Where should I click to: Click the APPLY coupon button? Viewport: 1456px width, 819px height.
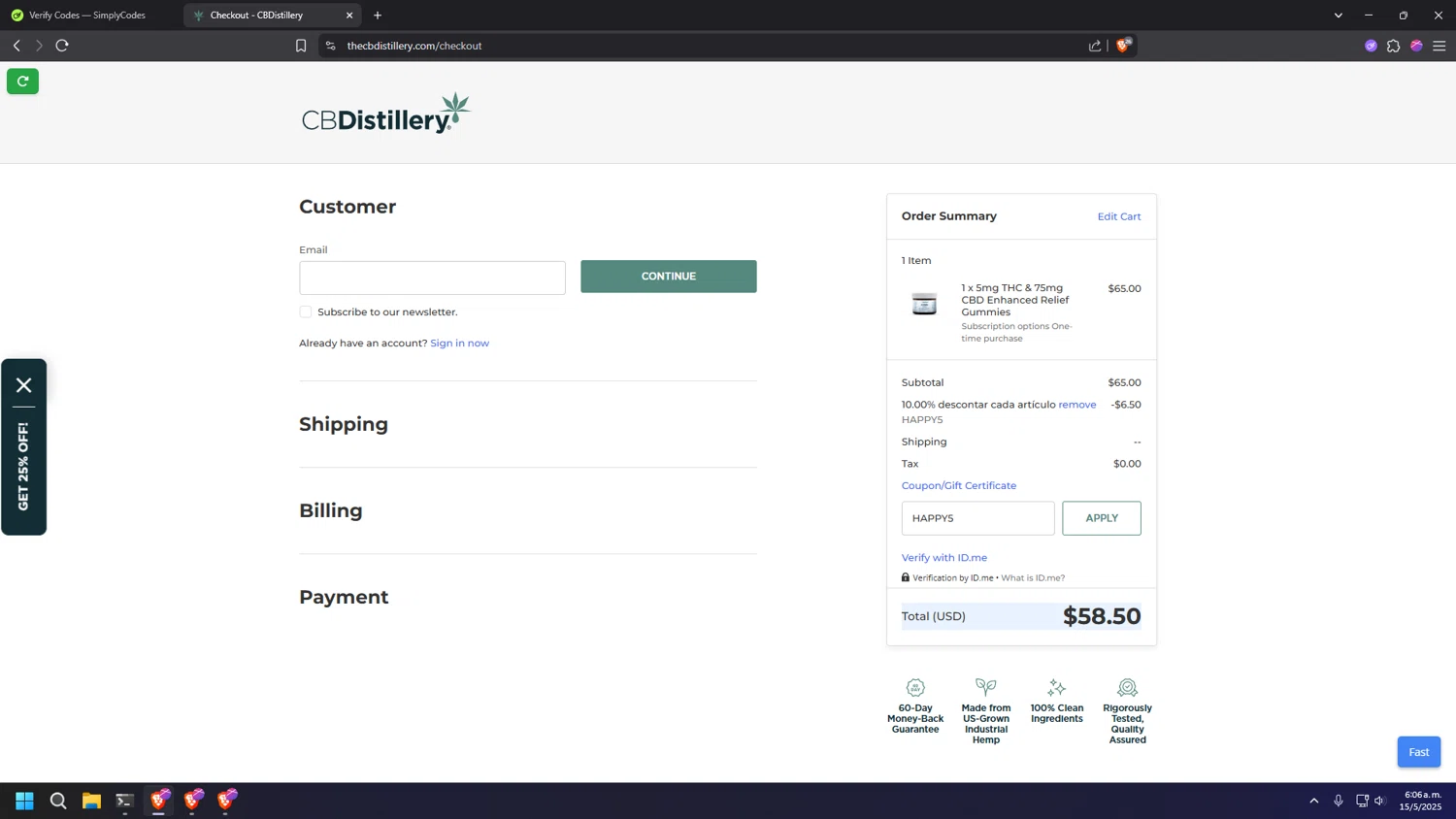[1102, 518]
